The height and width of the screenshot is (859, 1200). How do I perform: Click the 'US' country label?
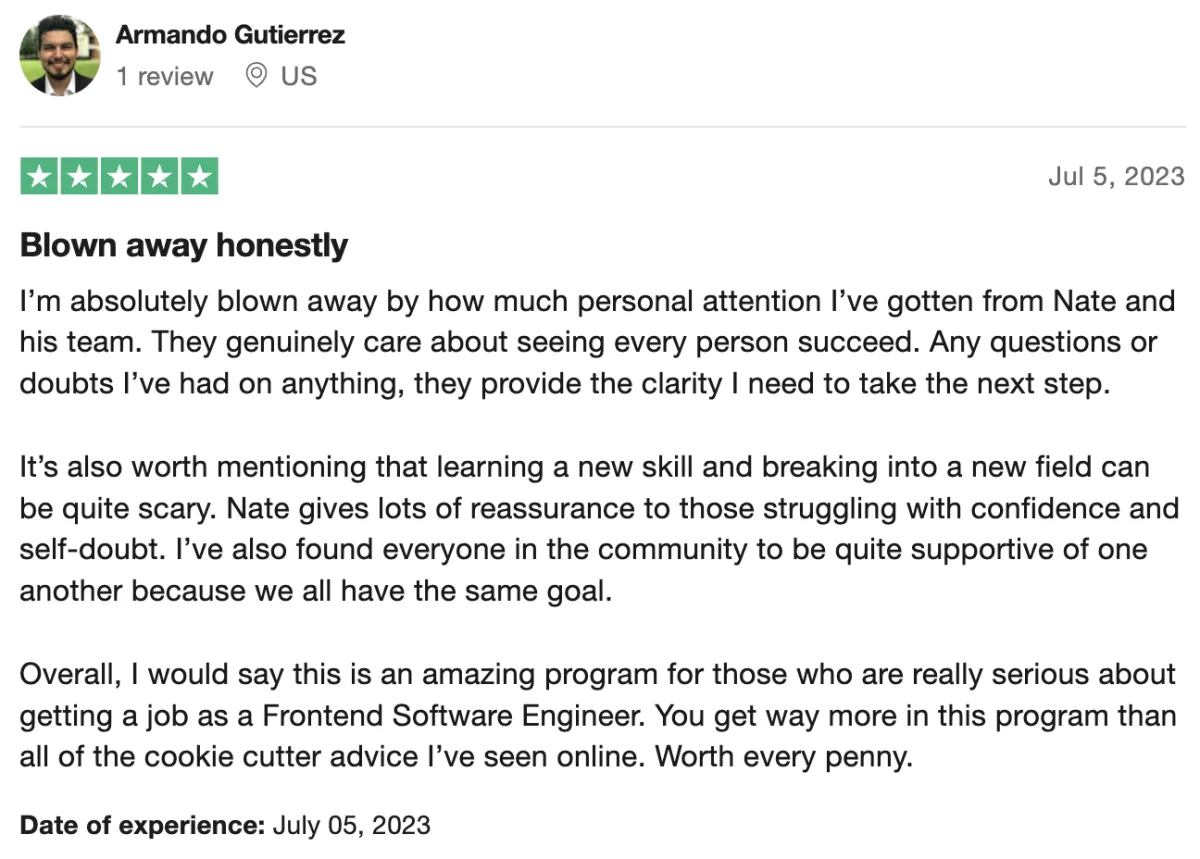point(298,76)
